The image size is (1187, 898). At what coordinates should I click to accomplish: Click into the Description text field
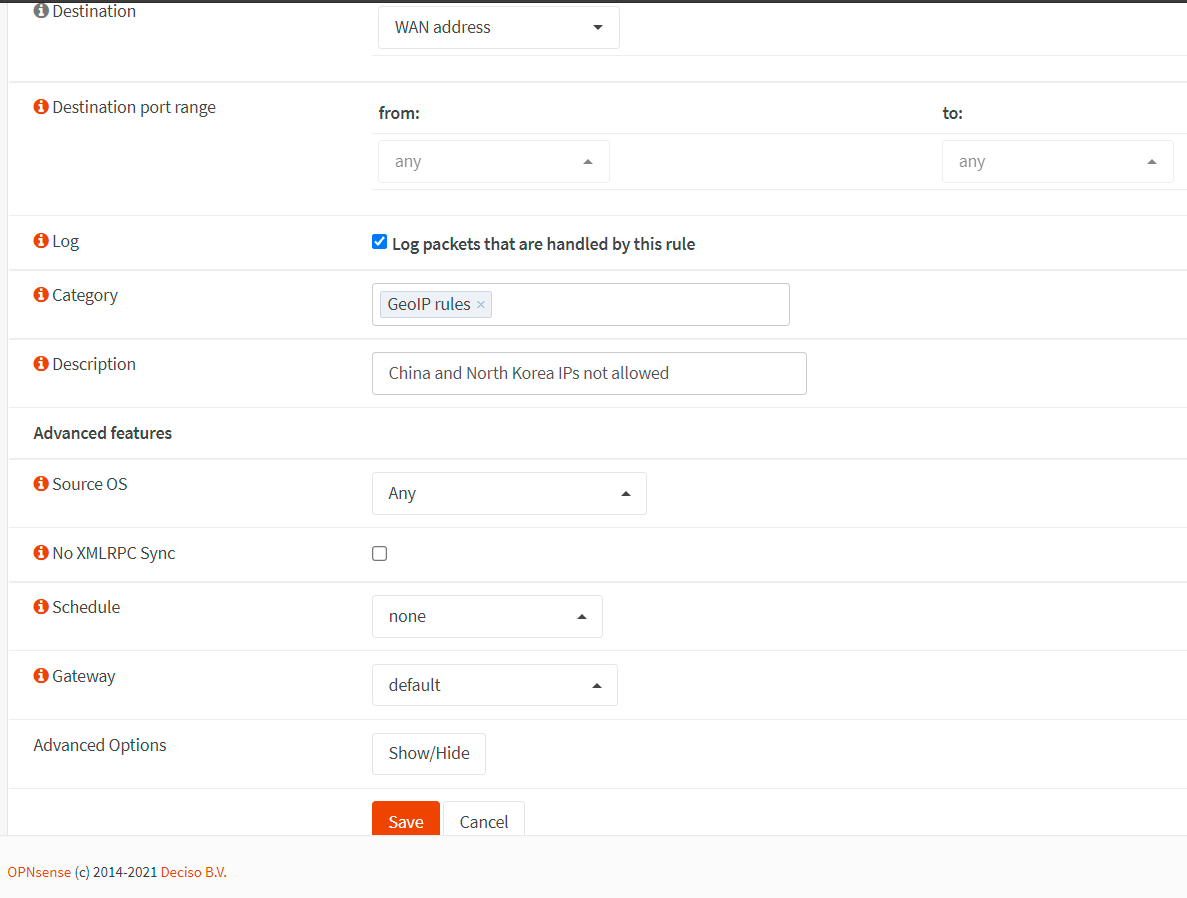tap(588, 373)
